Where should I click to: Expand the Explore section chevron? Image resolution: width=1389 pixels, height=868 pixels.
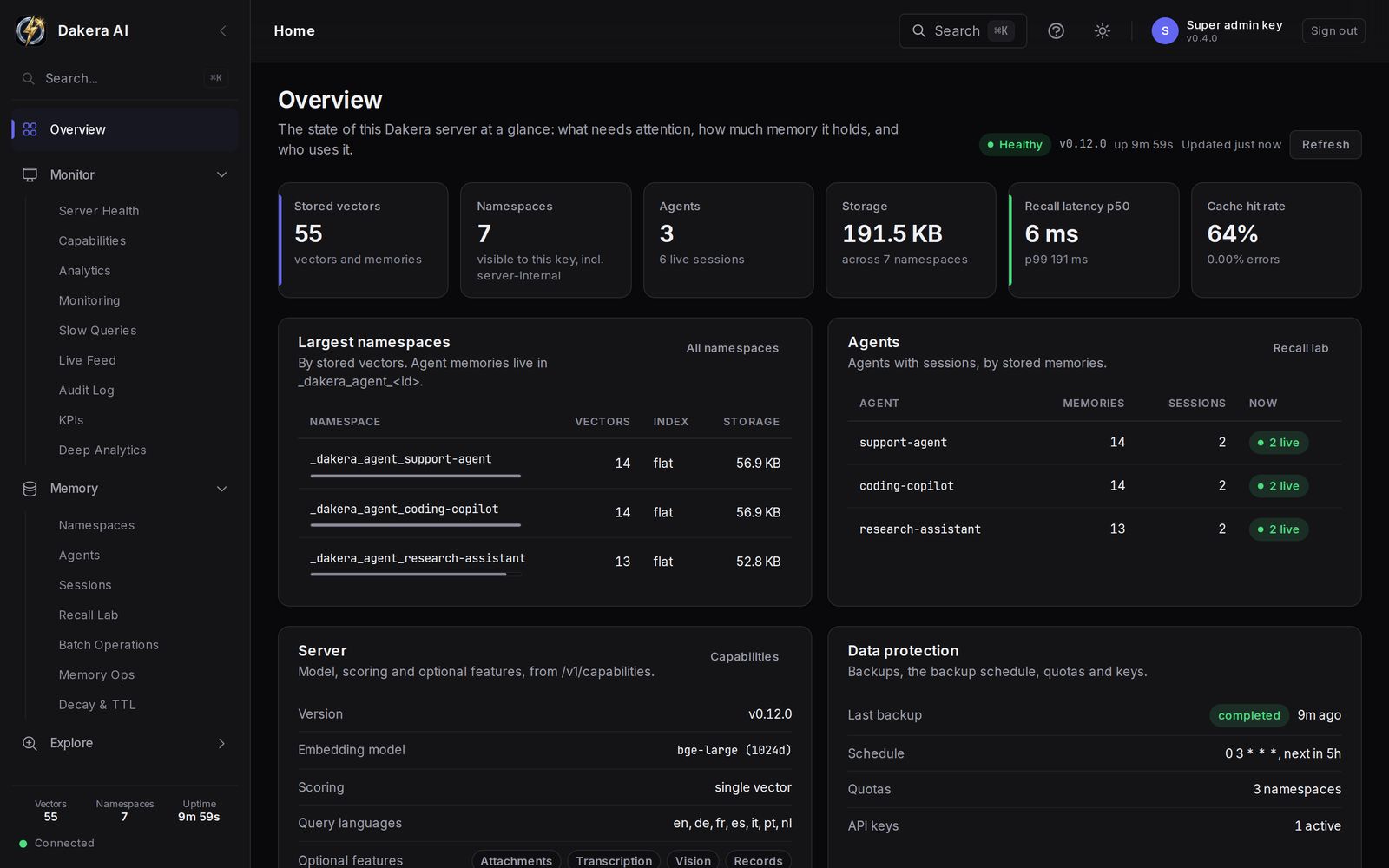click(x=221, y=743)
